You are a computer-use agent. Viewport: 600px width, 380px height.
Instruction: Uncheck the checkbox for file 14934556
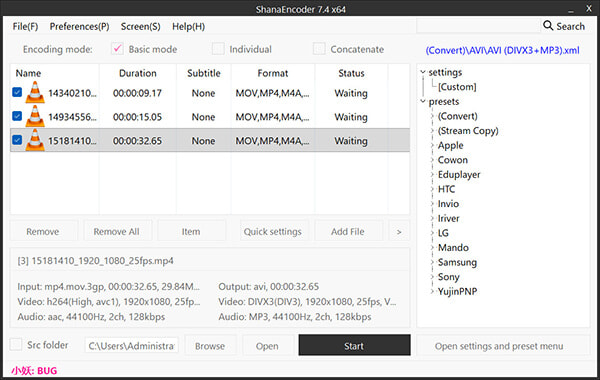(x=17, y=116)
